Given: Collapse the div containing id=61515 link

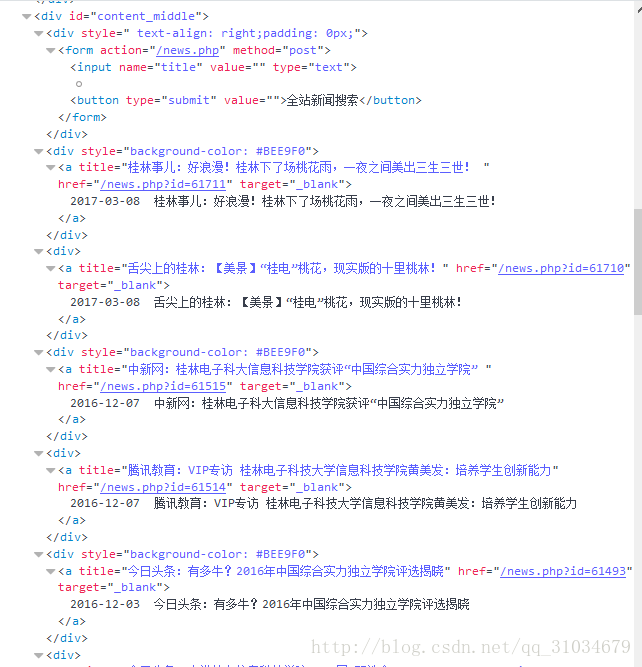Looking at the screenshot, I should (x=39, y=353).
